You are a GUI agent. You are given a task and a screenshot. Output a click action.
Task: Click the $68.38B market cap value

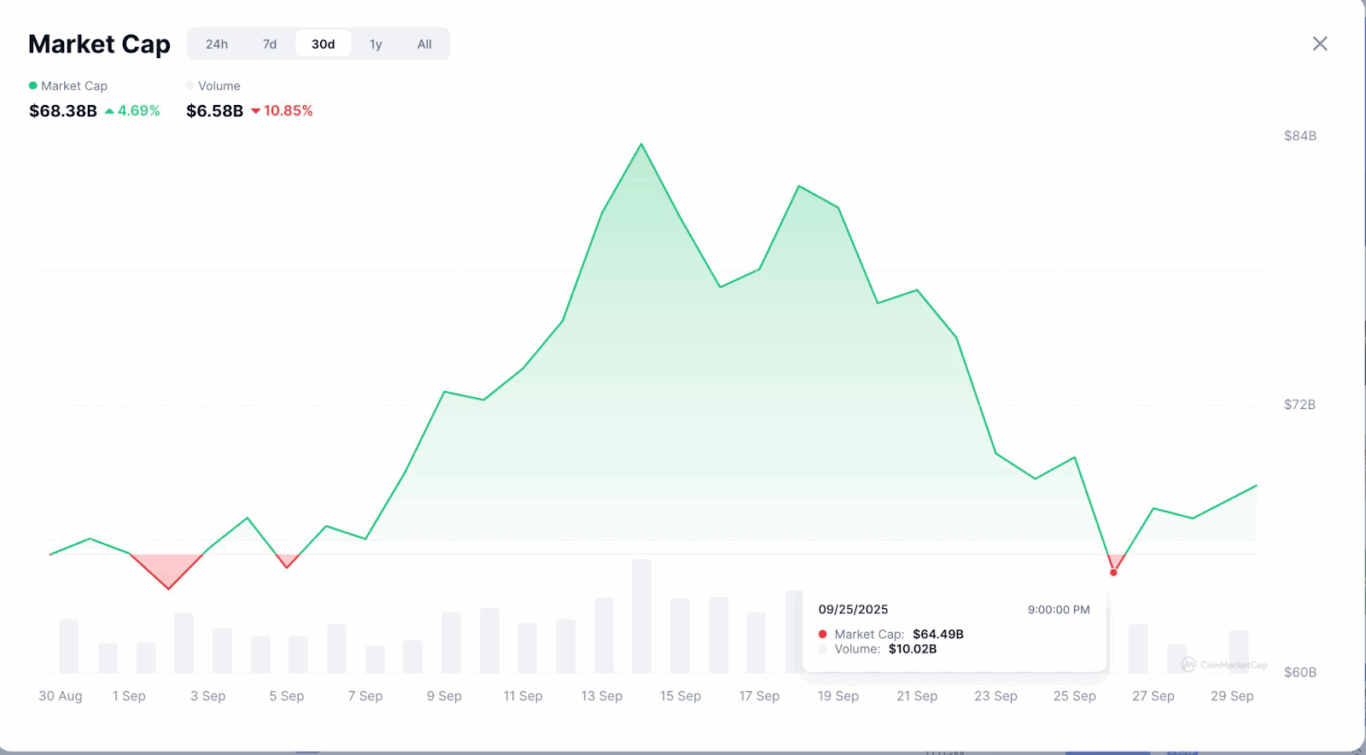point(63,111)
